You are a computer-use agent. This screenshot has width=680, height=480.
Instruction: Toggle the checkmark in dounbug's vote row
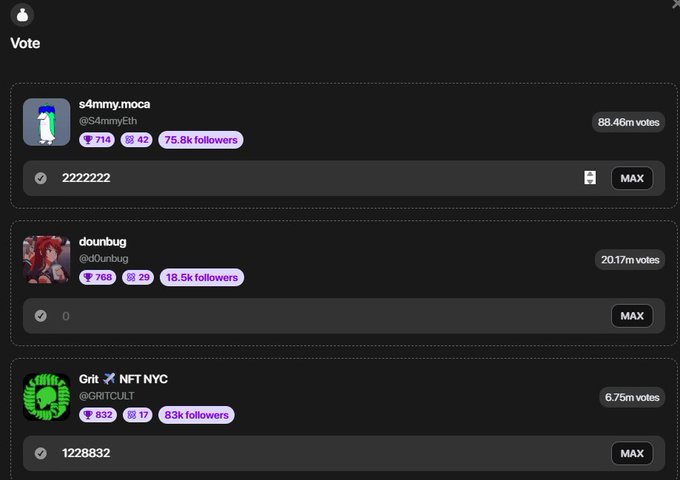(x=41, y=316)
